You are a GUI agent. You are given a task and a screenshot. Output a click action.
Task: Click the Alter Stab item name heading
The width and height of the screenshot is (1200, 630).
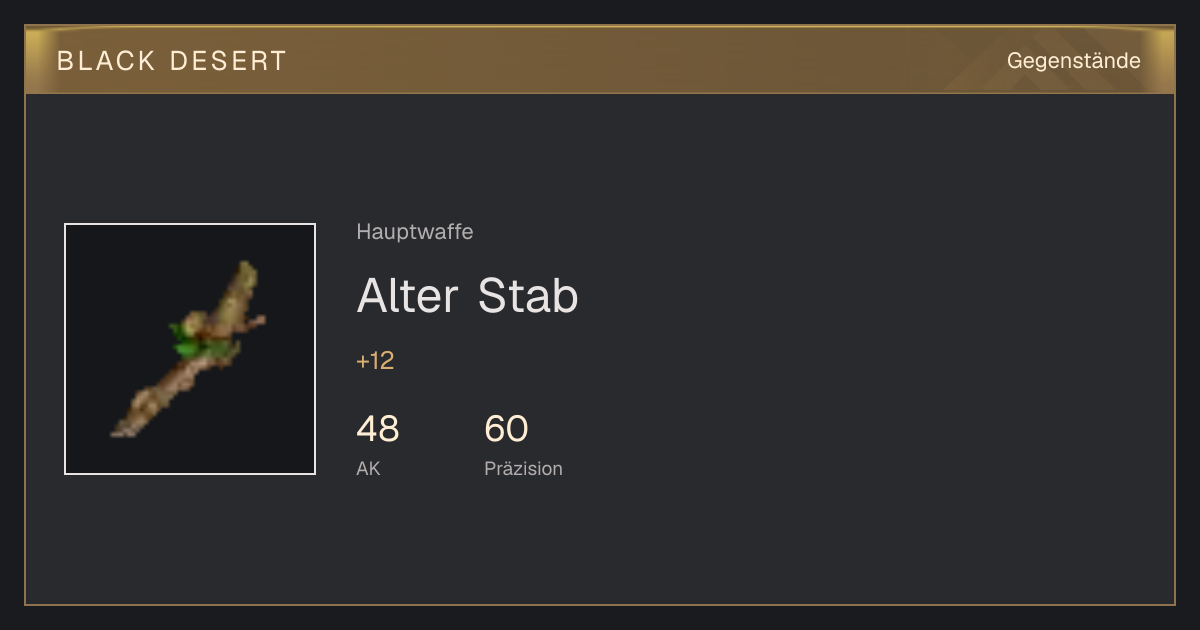467,296
